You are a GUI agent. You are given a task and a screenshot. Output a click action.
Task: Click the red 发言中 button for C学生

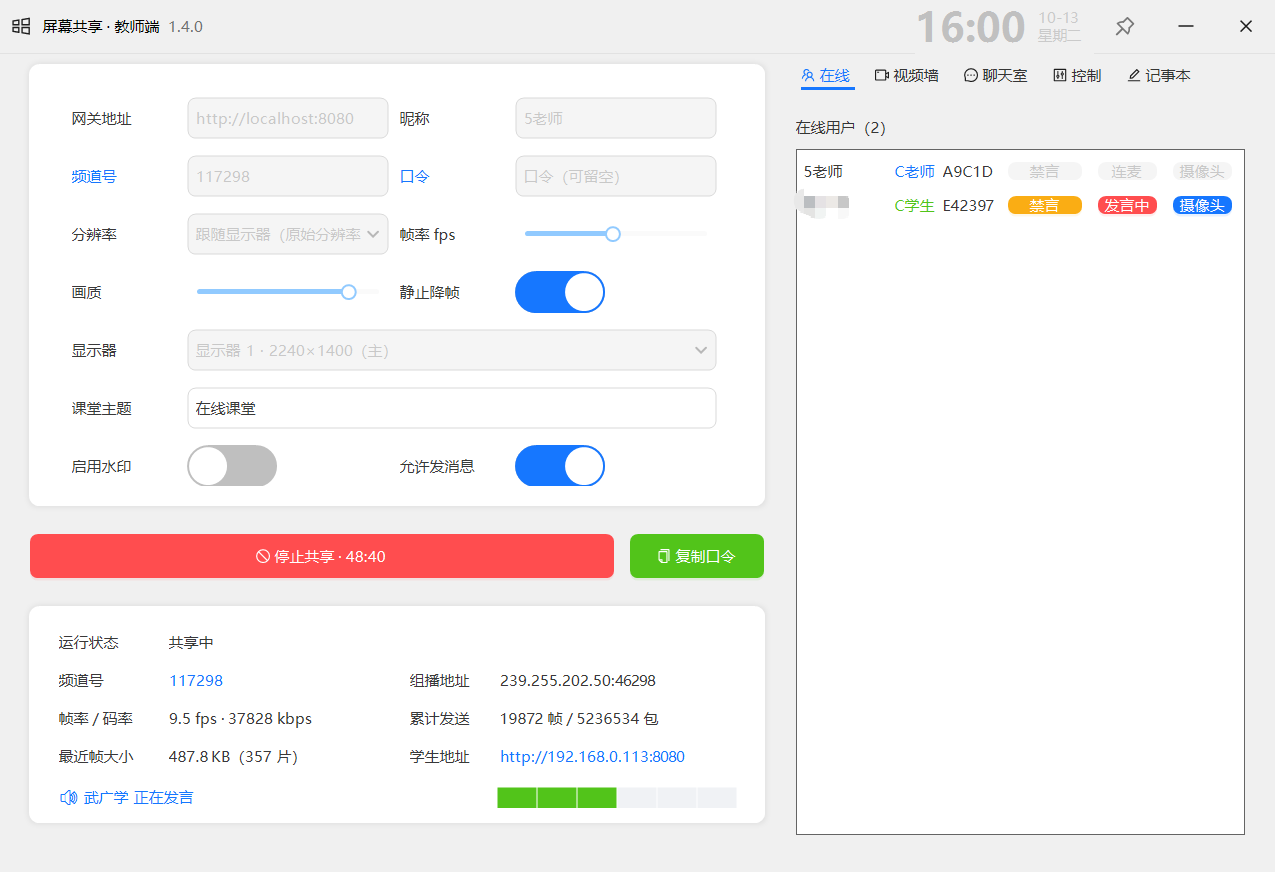tap(1127, 205)
